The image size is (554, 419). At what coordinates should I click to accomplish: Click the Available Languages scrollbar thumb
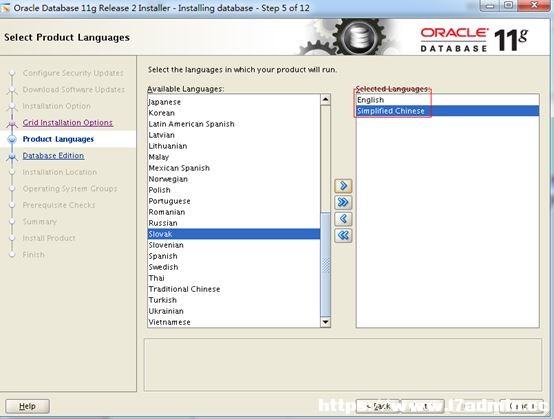tap(325, 264)
